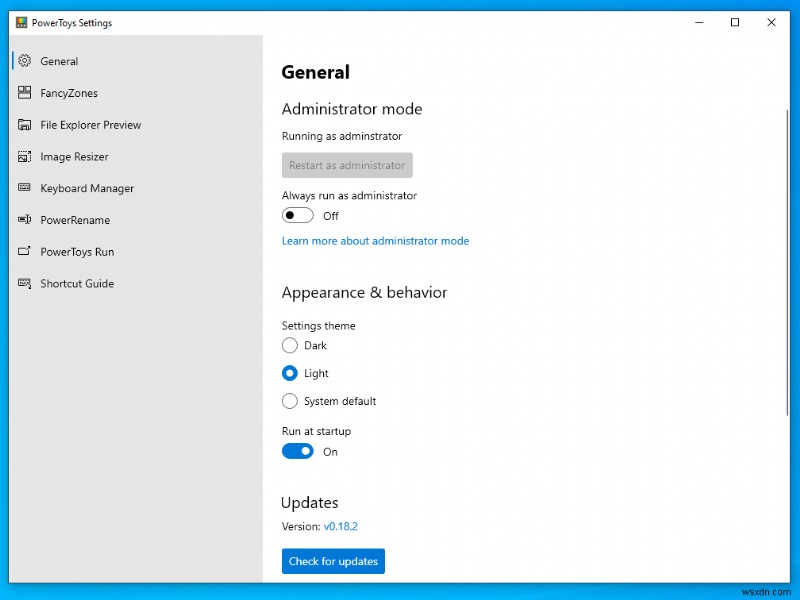Open FancyZones via its sidebar icon
Image resolution: width=800 pixels, height=600 pixels.
[x=27, y=93]
